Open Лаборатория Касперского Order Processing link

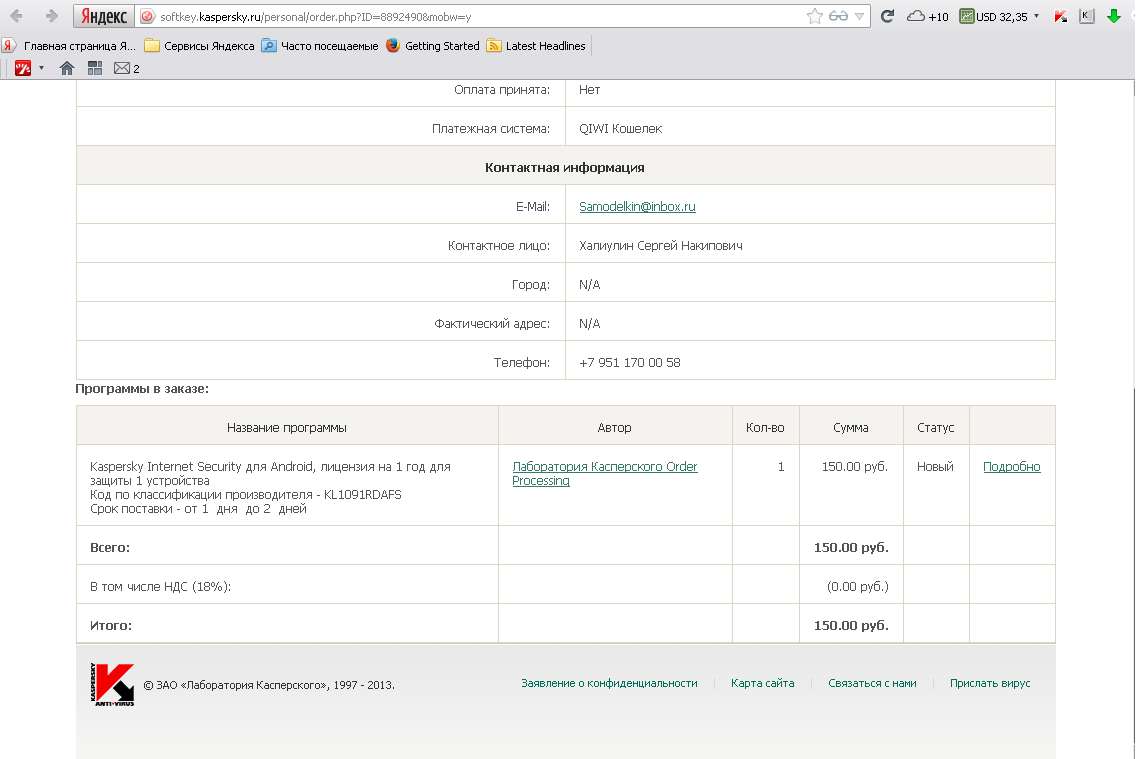pyautogui.click(x=604, y=474)
